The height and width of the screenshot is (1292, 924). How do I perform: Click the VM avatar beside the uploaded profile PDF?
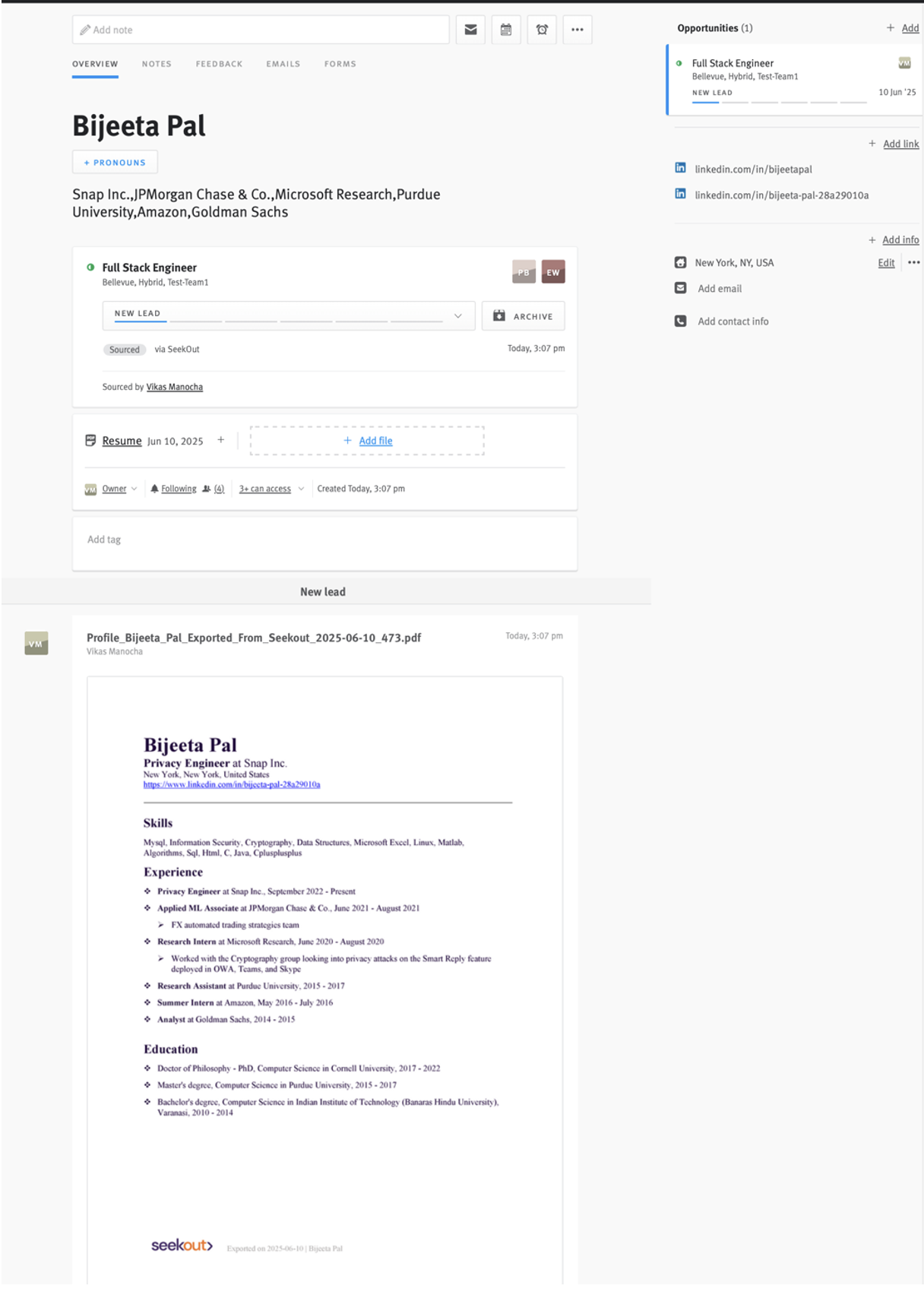click(x=36, y=644)
